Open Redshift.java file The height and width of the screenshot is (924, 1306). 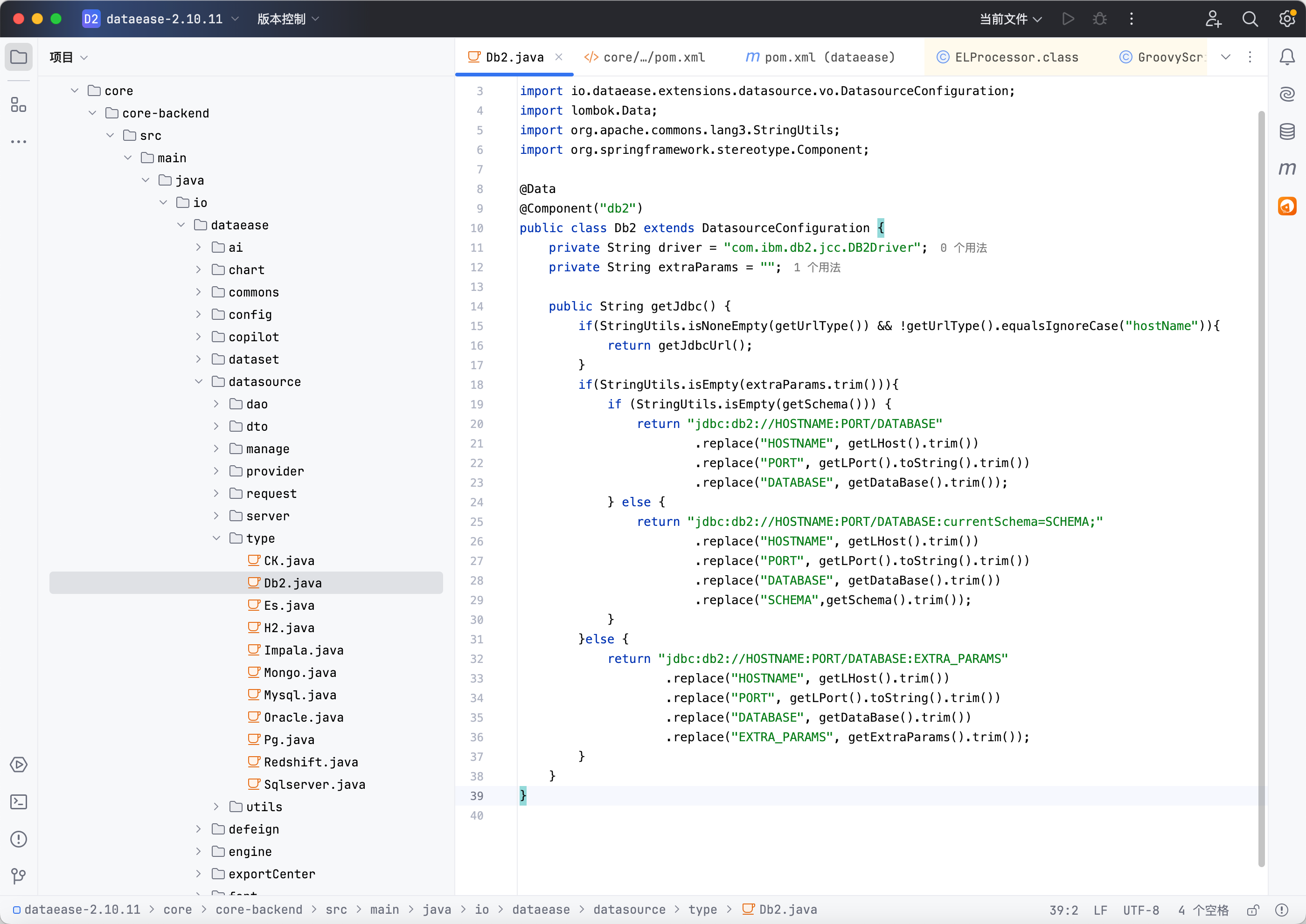coord(311,762)
